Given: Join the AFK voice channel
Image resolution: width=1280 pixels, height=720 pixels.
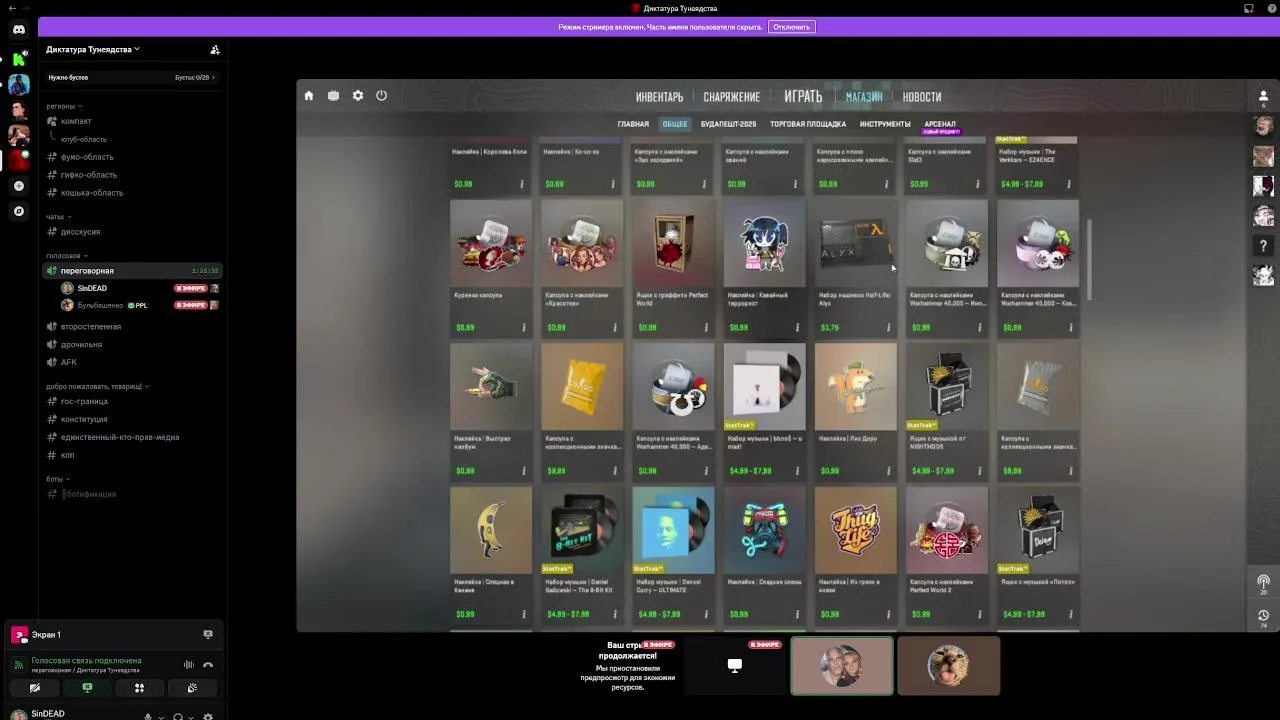Looking at the screenshot, I should (69, 362).
